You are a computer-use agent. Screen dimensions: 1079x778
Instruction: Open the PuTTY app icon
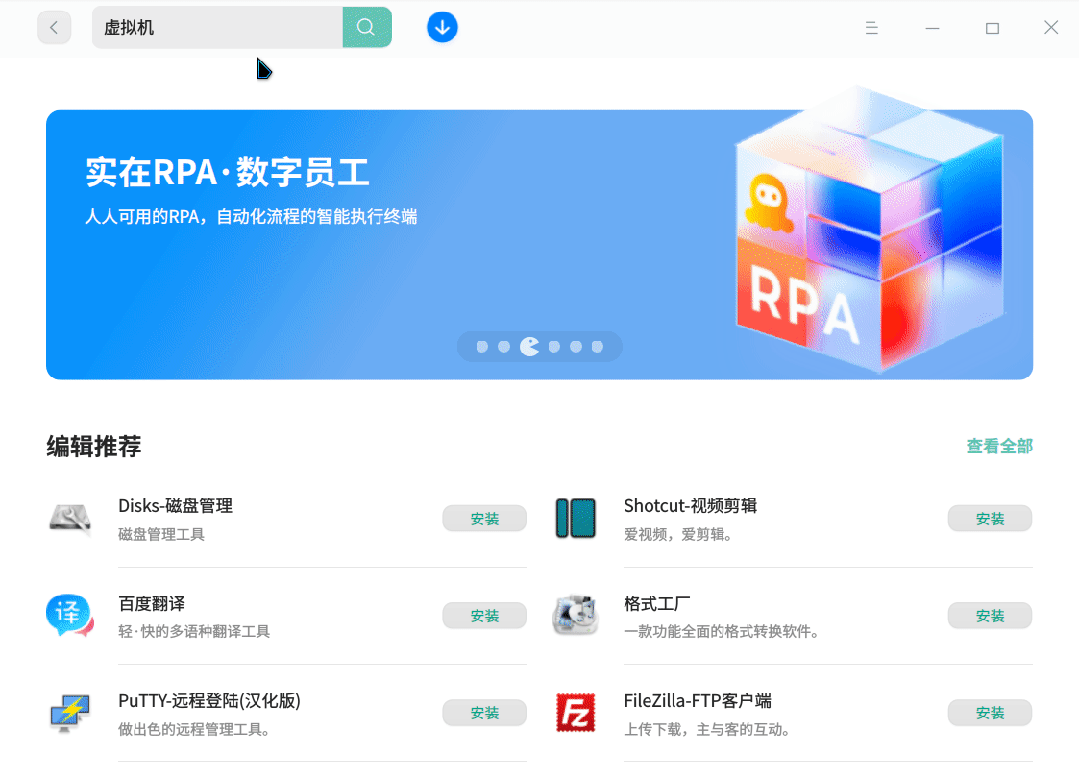(x=70, y=713)
